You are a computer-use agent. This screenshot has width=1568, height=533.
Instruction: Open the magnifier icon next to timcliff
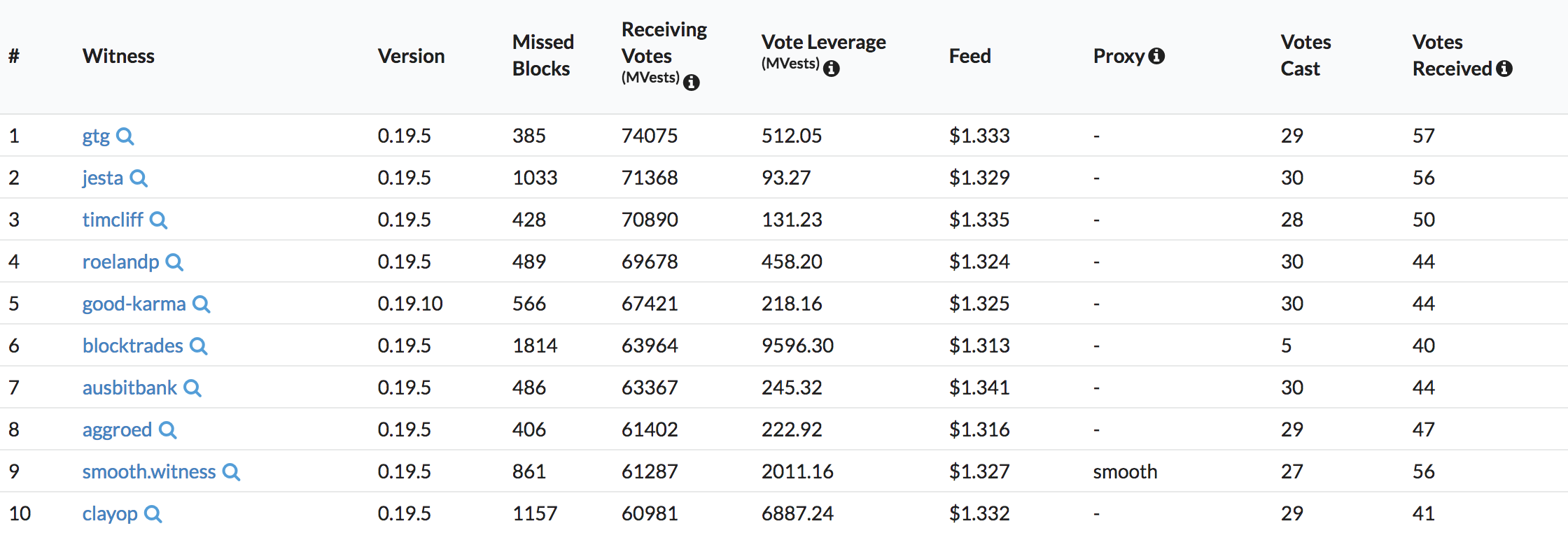(159, 220)
